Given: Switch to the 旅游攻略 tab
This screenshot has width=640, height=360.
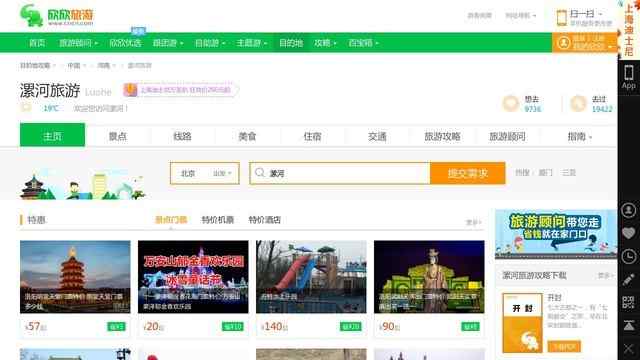Looking at the screenshot, I should [x=442, y=136].
